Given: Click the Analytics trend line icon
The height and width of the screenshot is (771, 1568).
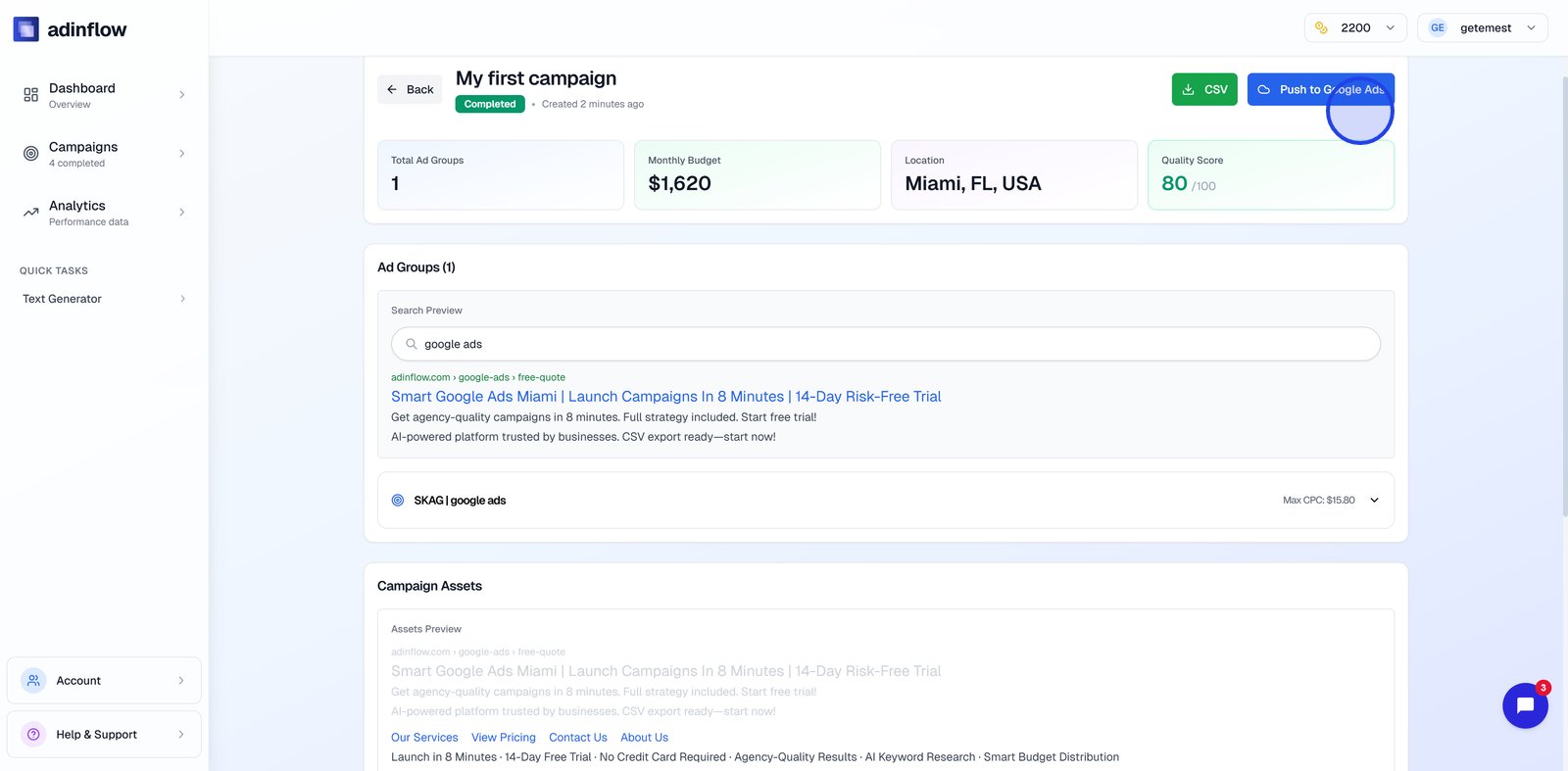Looking at the screenshot, I should click(31, 213).
